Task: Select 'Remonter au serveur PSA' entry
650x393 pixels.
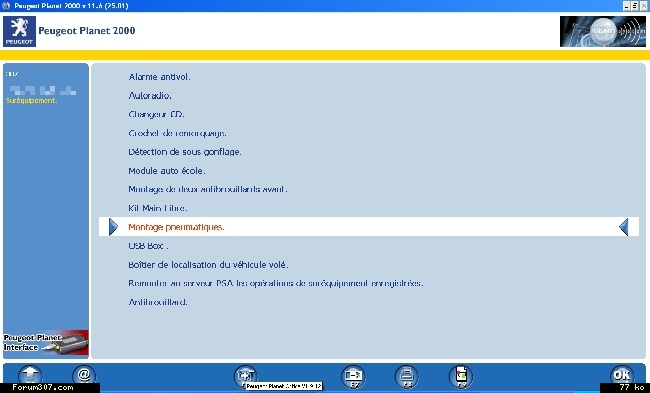Action: coord(276,283)
